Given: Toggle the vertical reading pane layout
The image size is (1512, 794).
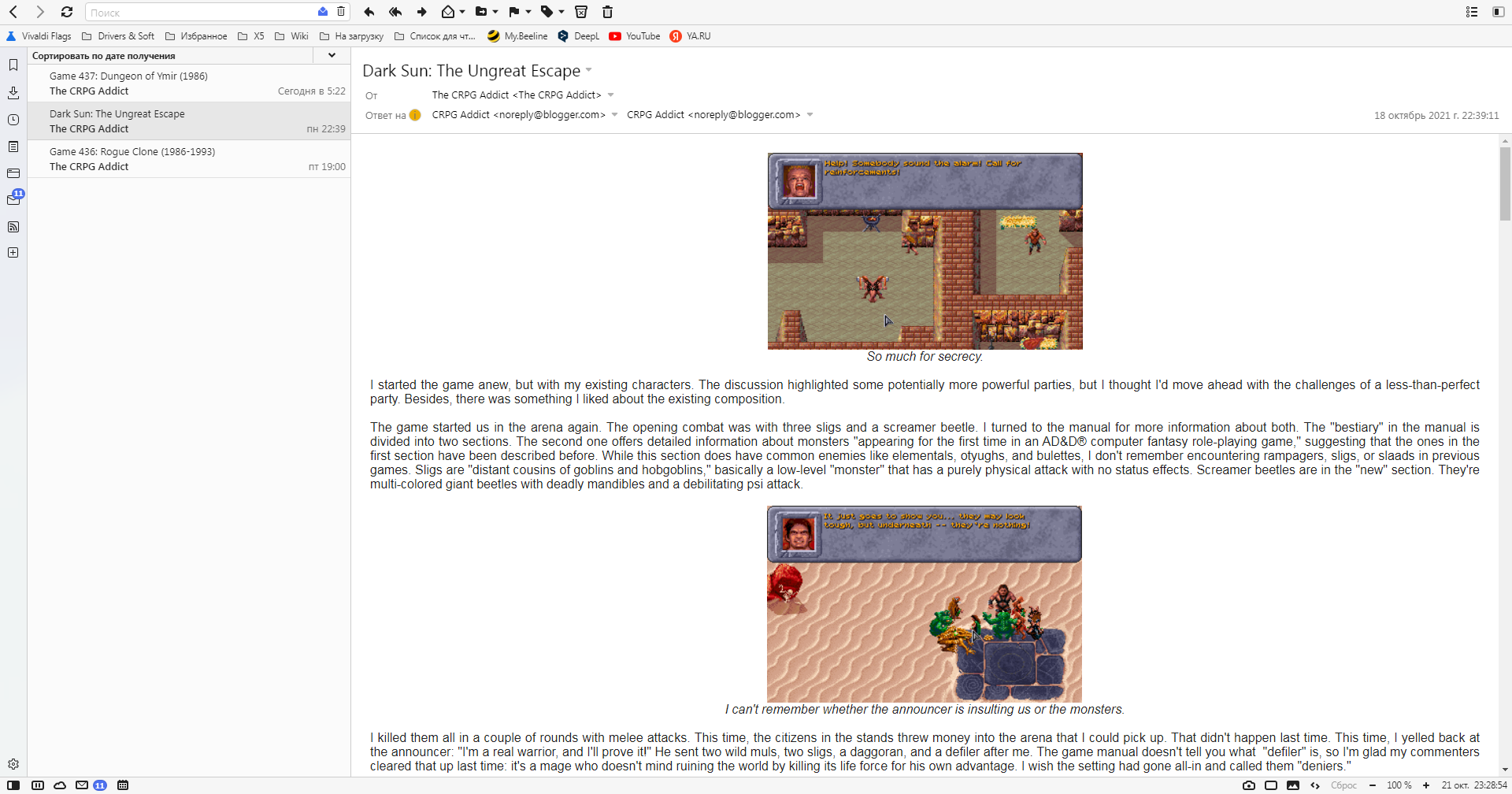Looking at the screenshot, I should [x=1498, y=12].
